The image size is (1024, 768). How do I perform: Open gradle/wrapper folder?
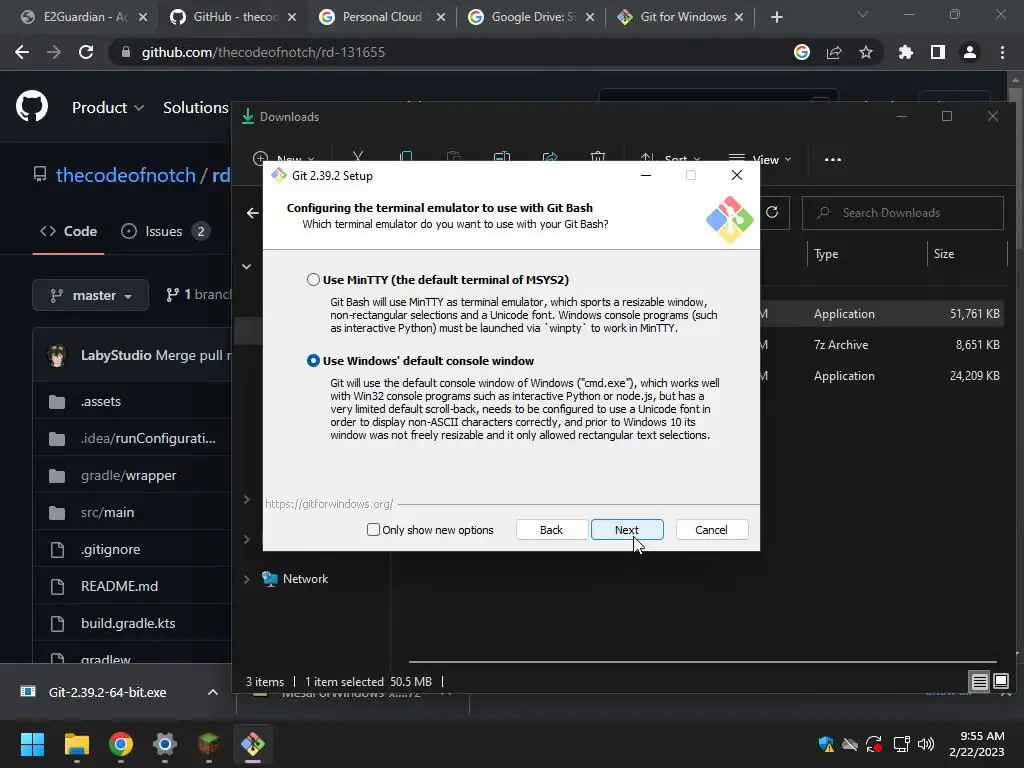tap(129, 475)
